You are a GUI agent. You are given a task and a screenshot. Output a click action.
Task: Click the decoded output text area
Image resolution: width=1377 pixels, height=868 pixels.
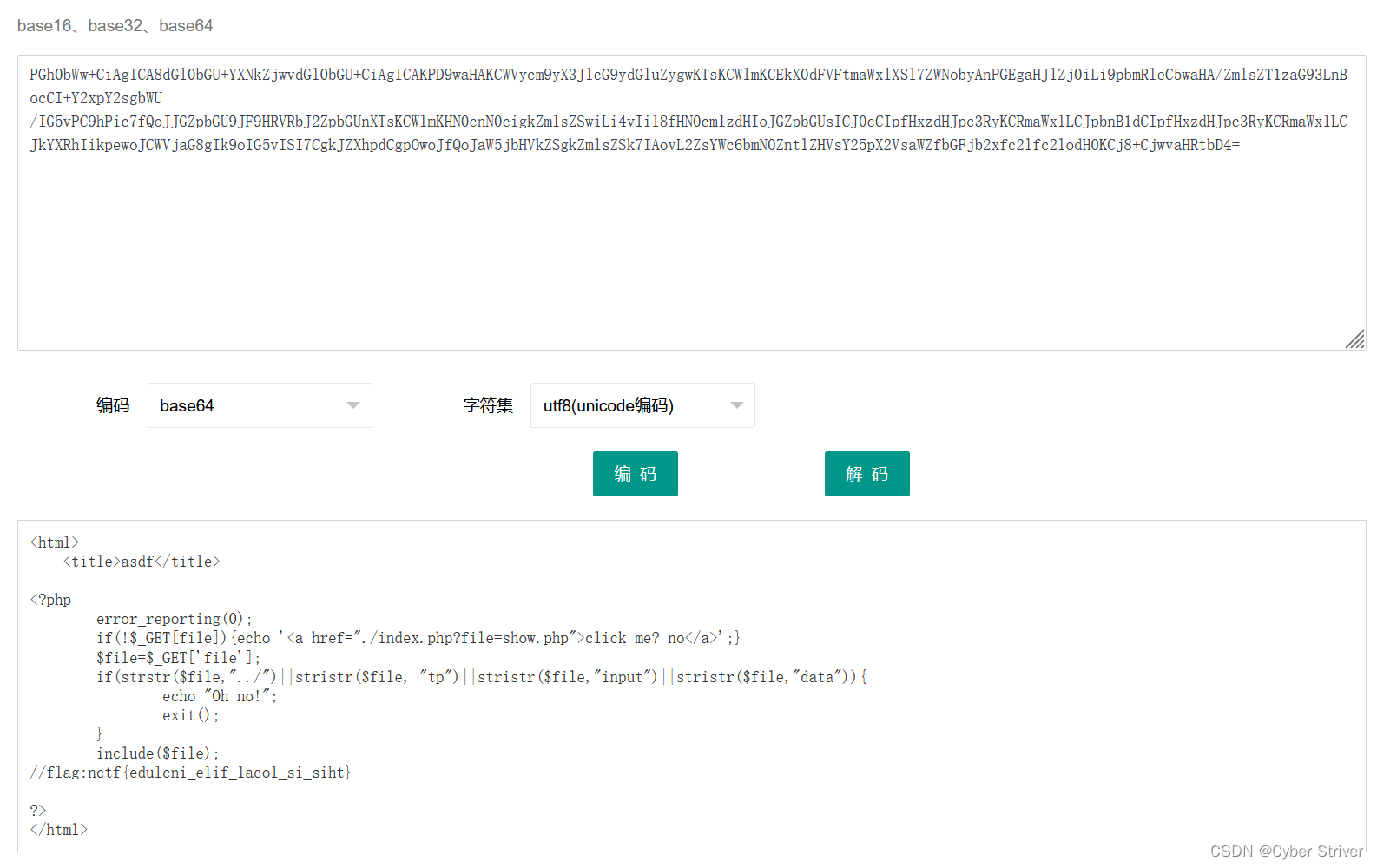pos(691,686)
